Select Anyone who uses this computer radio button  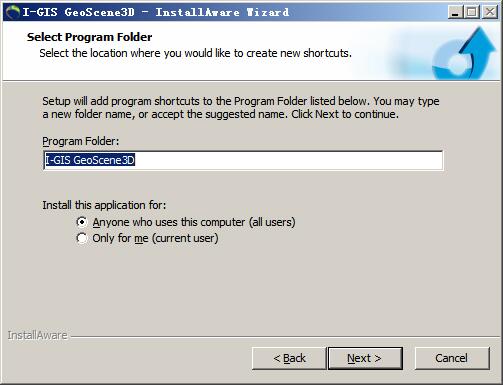tap(82, 222)
